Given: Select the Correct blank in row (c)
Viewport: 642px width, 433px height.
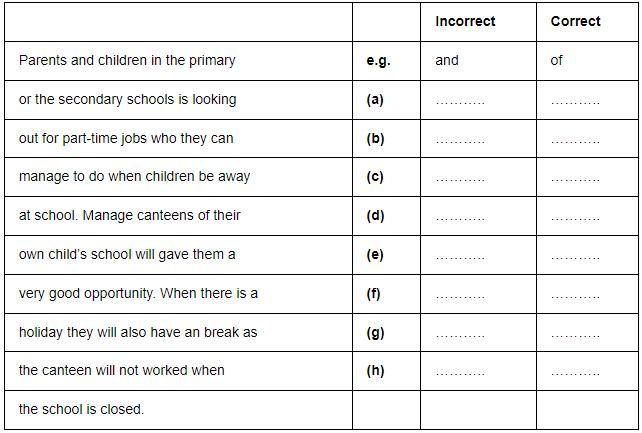Looking at the screenshot, I should (x=575, y=178).
